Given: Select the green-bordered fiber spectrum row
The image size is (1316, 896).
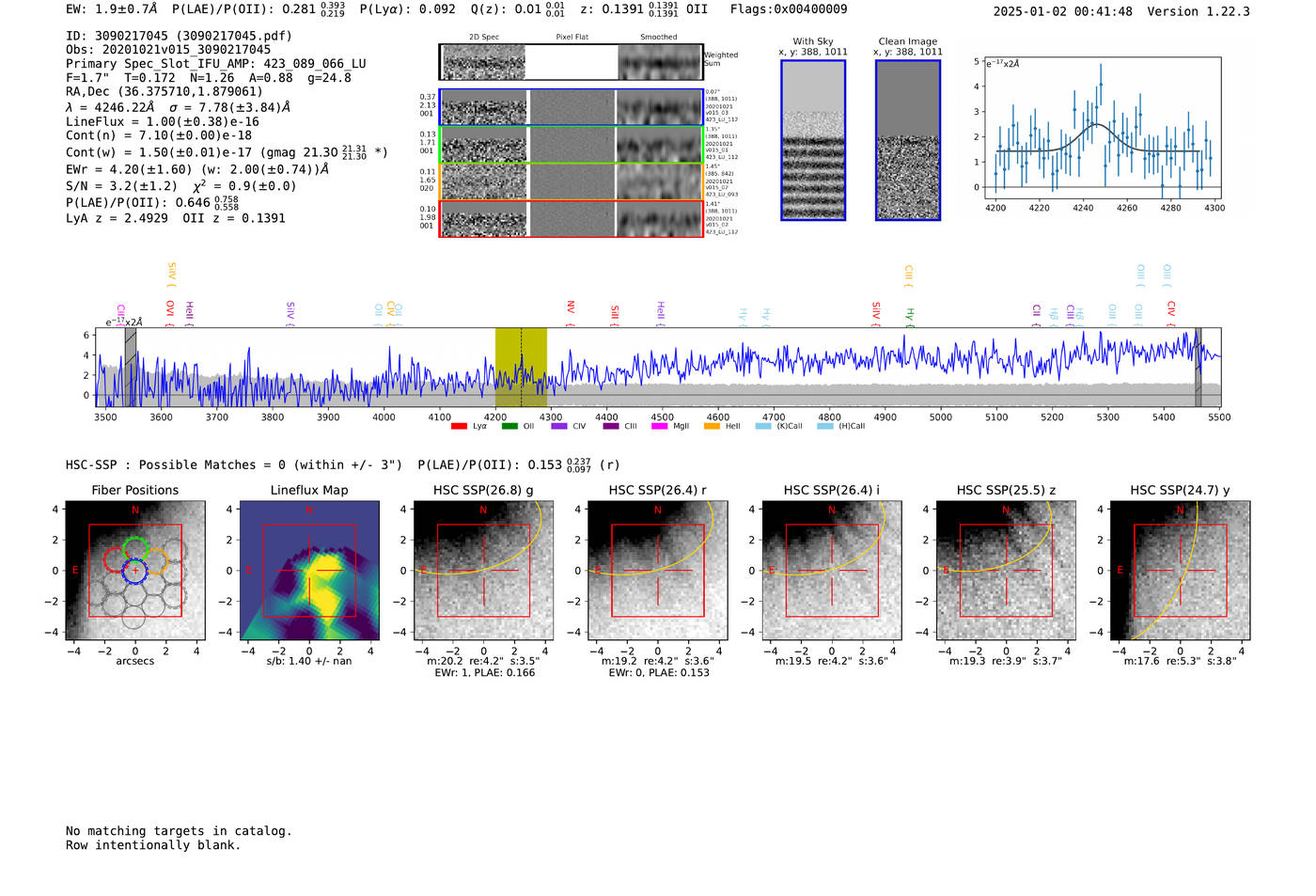Looking at the screenshot, I should (571, 145).
